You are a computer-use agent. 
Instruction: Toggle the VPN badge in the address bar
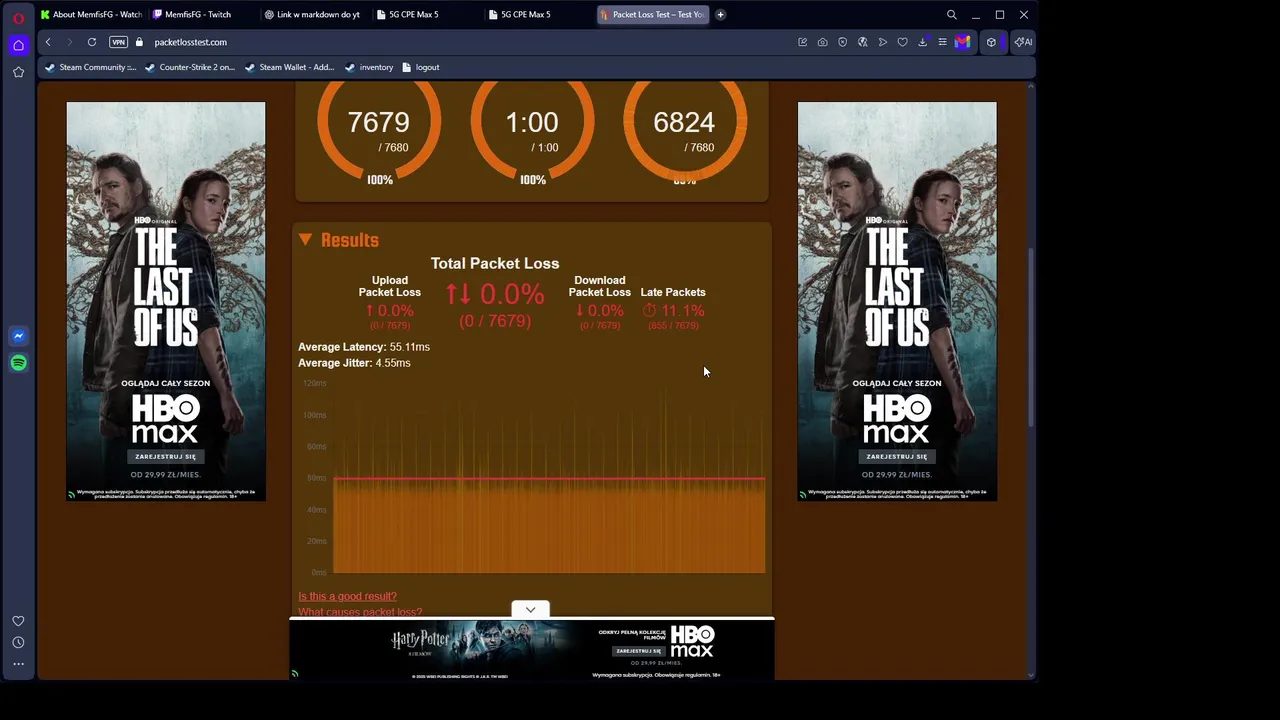(x=118, y=42)
